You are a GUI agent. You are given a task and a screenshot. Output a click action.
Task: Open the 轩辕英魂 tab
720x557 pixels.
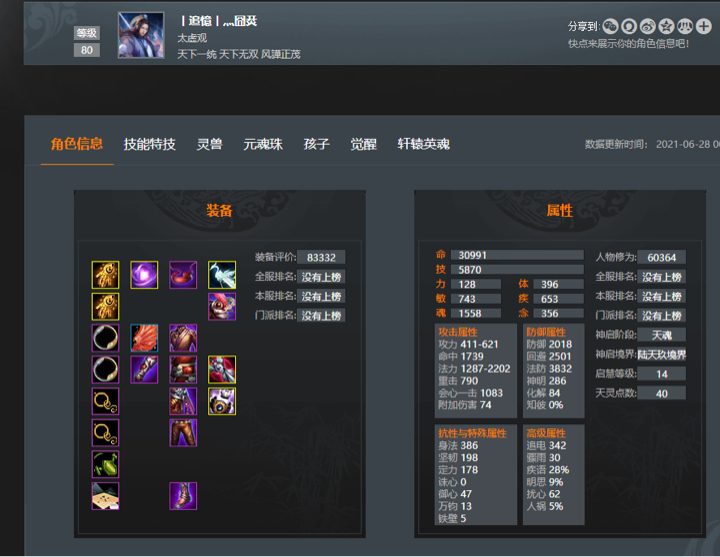click(x=423, y=144)
